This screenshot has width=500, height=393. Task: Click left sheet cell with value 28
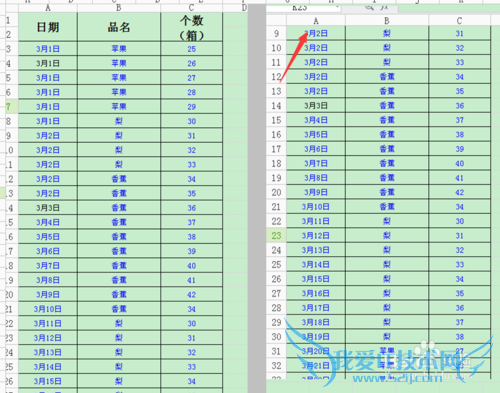click(x=191, y=92)
